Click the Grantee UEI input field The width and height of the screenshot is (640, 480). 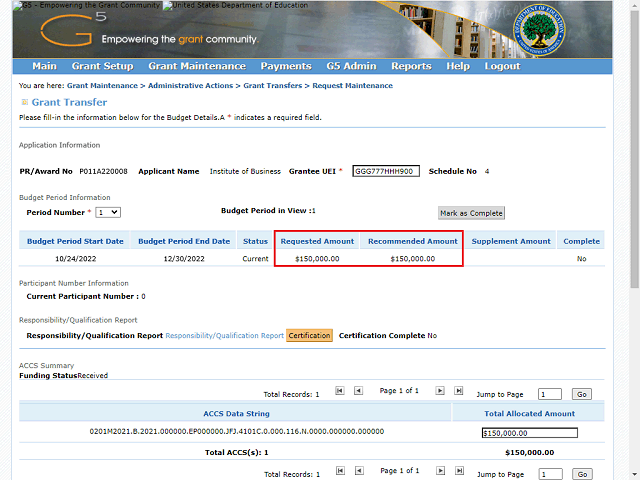pos(386,171)
